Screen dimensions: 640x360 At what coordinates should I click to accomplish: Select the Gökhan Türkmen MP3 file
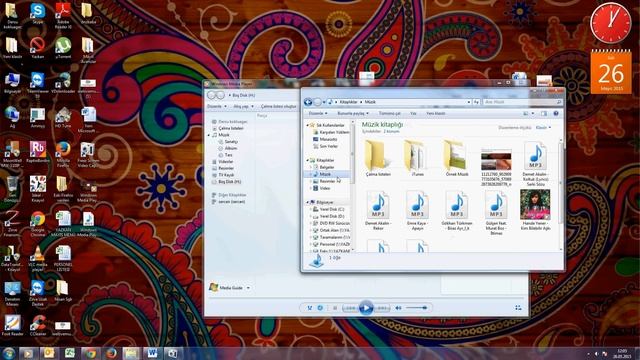(x=456, y=210)
